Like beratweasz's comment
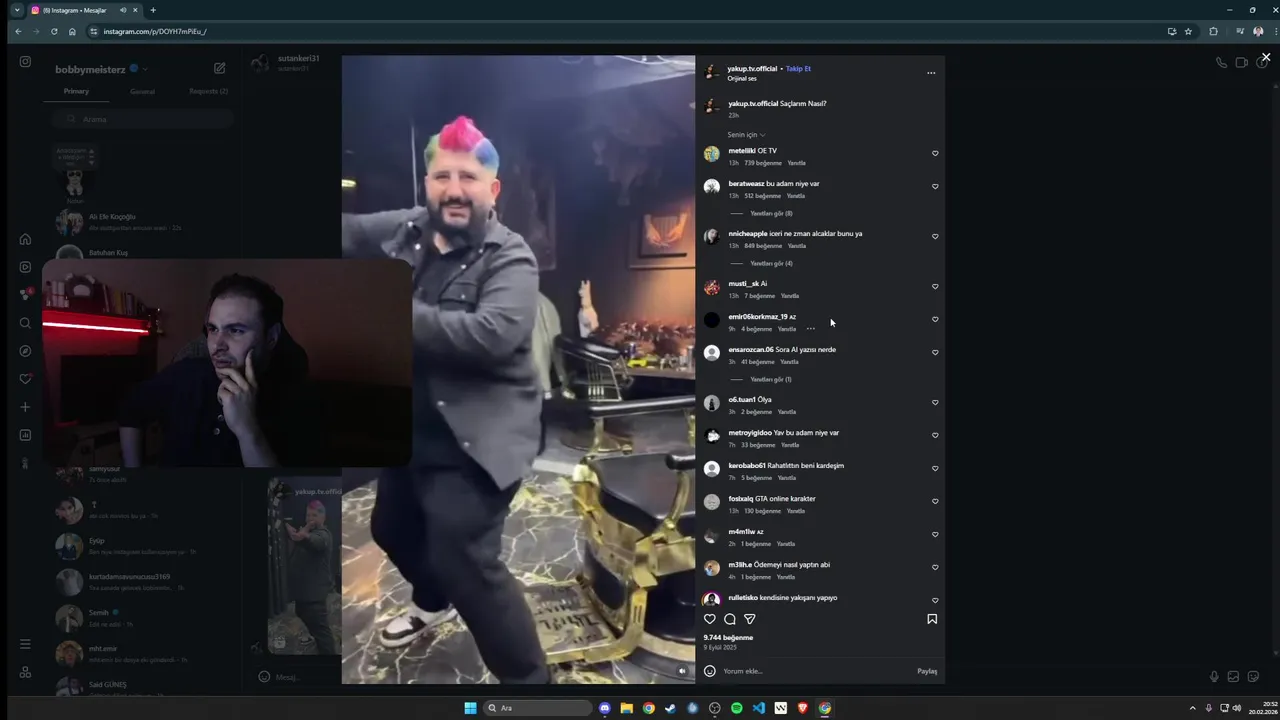 935,186
